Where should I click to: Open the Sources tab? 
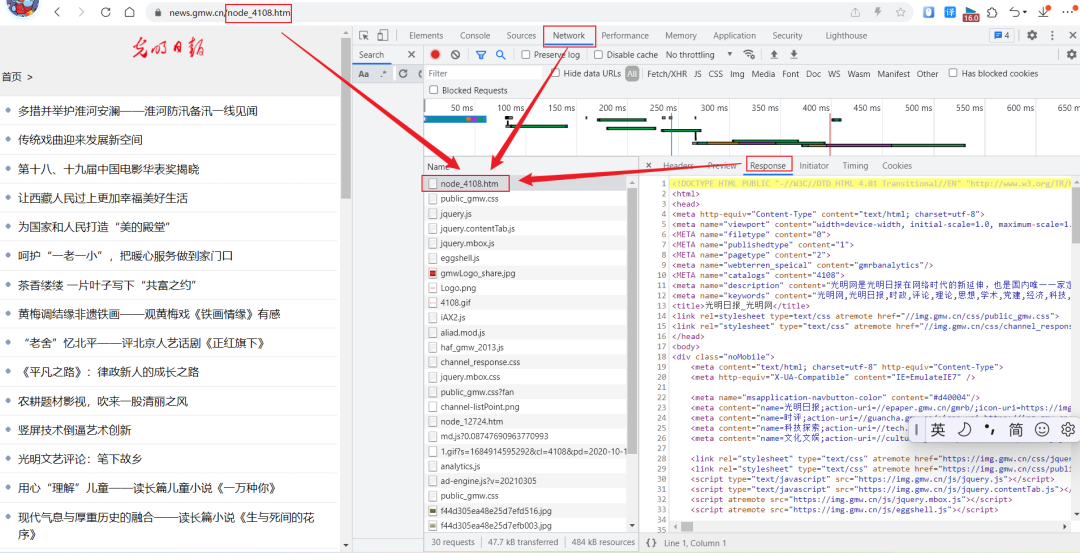point(521,36)
